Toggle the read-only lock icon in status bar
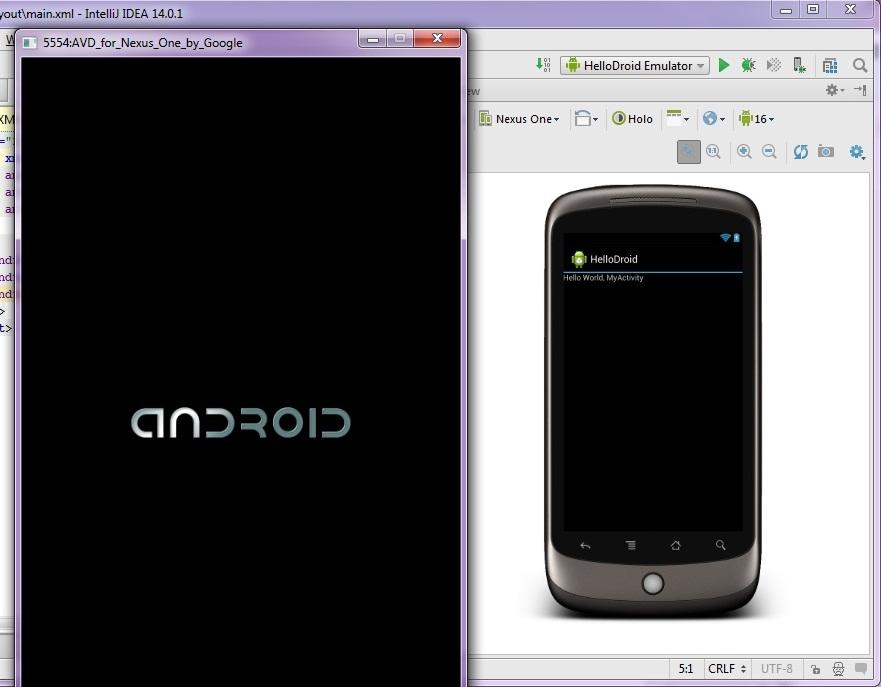Image resolution: width=881 pixels, height=687 pixels. pyautogui.click(x=815, y=668)
